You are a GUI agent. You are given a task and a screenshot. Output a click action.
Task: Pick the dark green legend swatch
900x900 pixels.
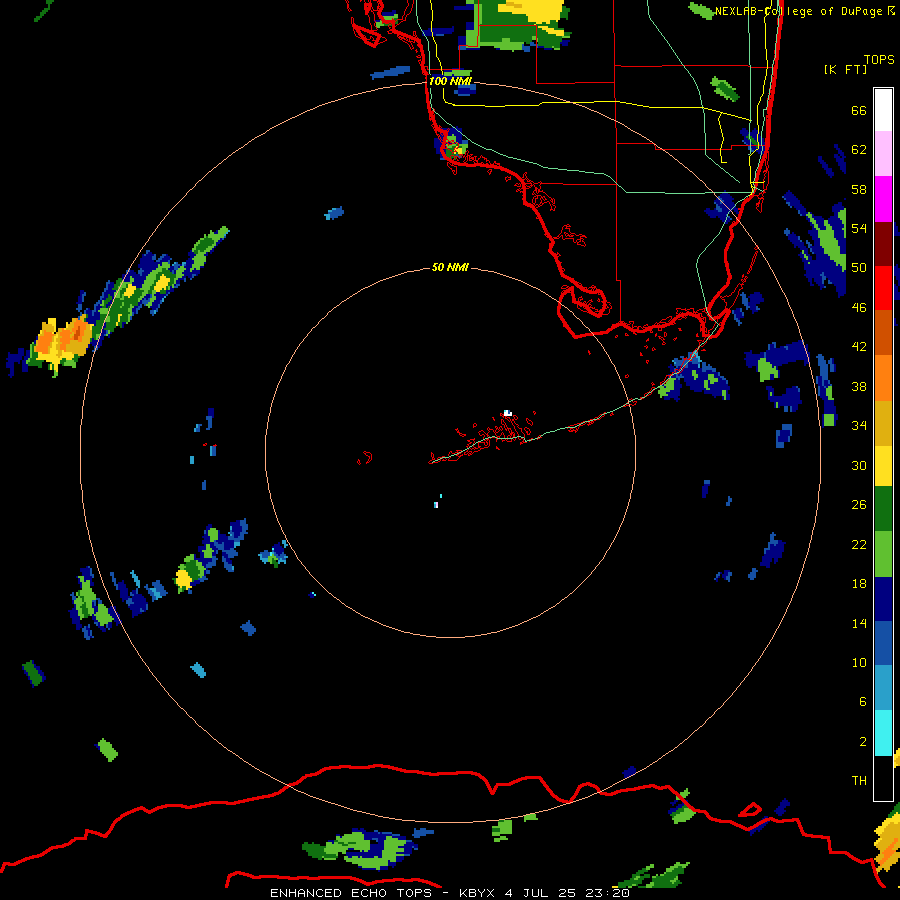(x=883, y=509)
